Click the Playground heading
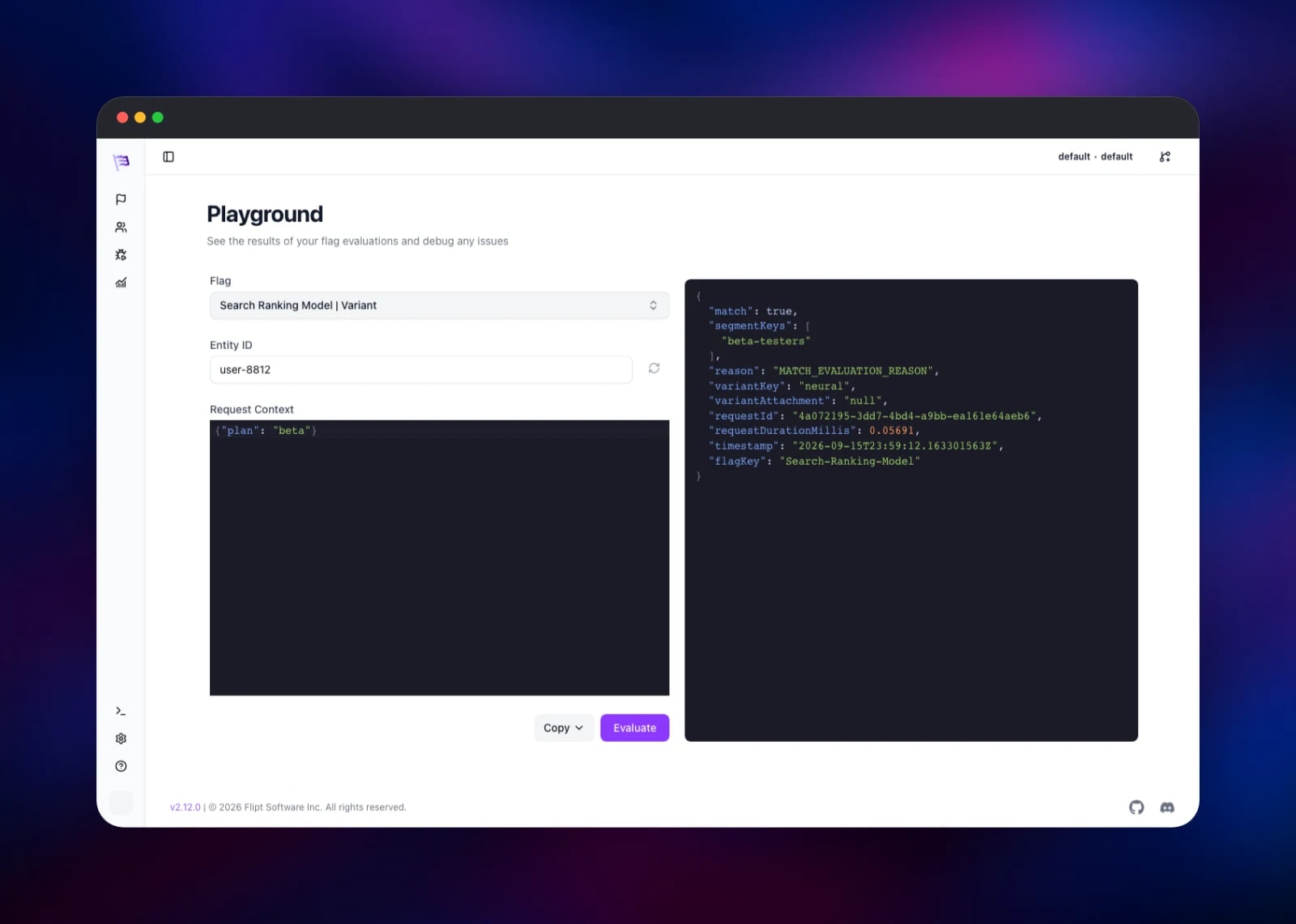Image resolution: width=1296 pixels, height=924 pixels. click(x=265, y=214)
